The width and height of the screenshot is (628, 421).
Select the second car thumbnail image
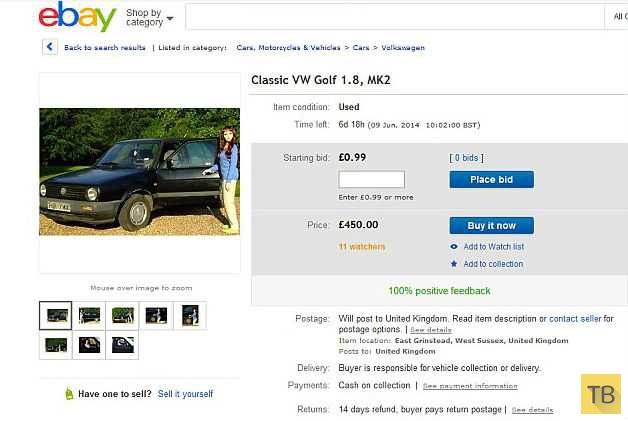(x=89, y=316)
